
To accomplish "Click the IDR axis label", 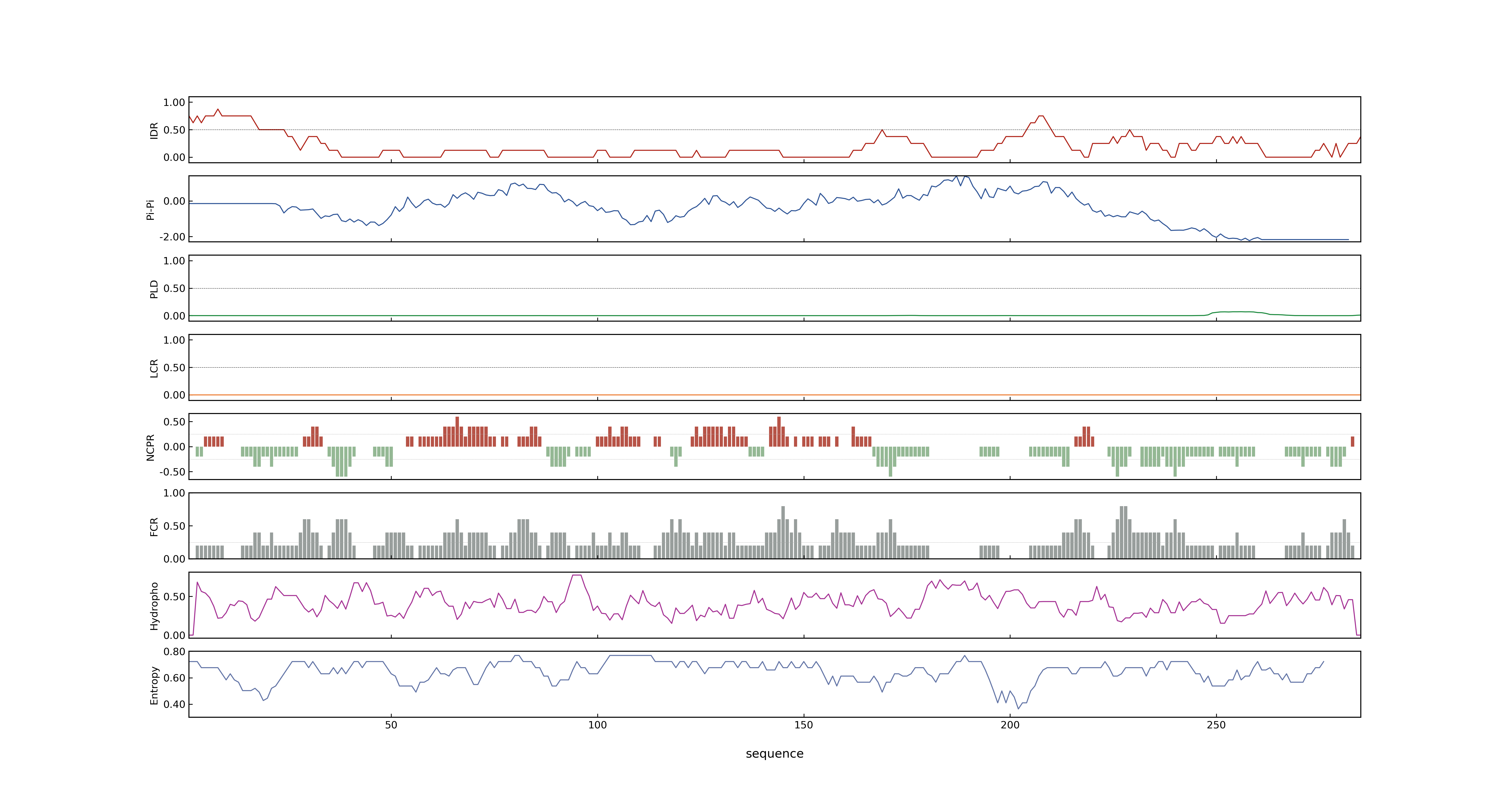I will (154, 130).
